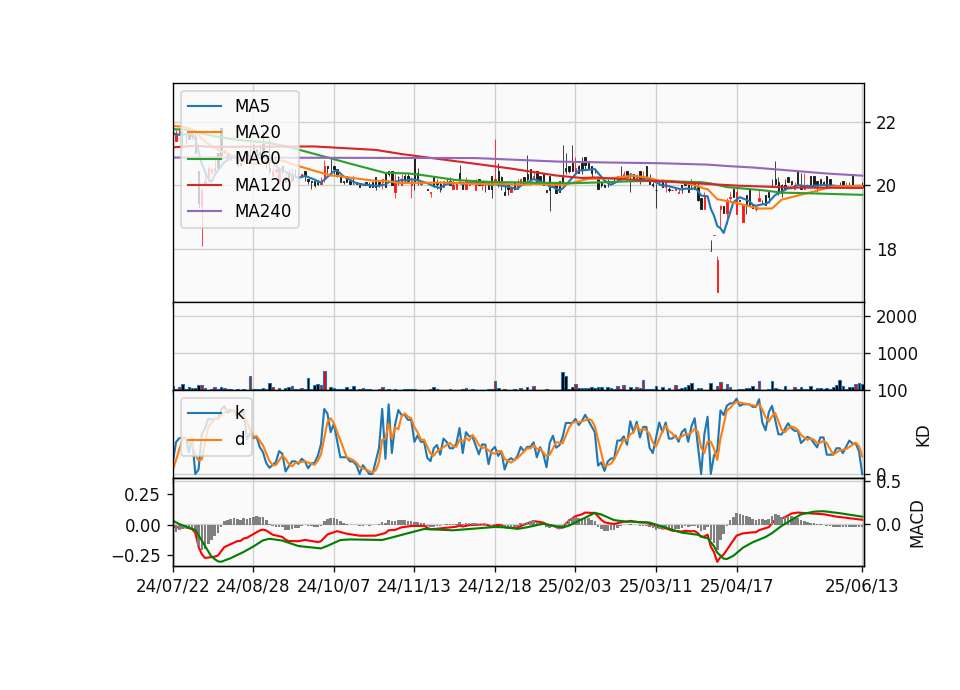This screenshot has width=960, height=690.
Task: Click the MA240 legend label
Action: tap(263, 211)
